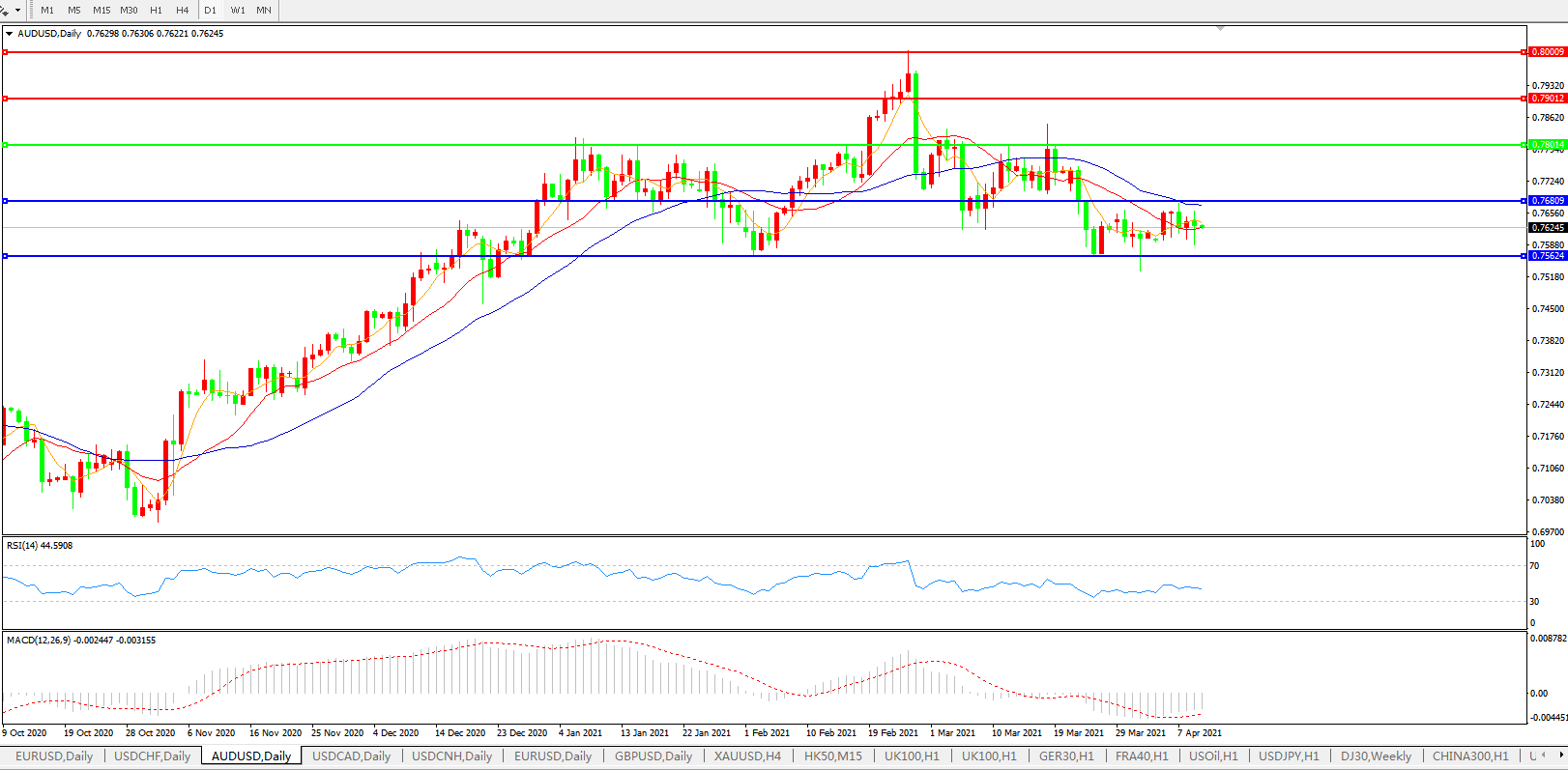Toggle the MN monthly timeframe
The image size is (1568, 770).
pyautogui.click(x=264, y=10)
